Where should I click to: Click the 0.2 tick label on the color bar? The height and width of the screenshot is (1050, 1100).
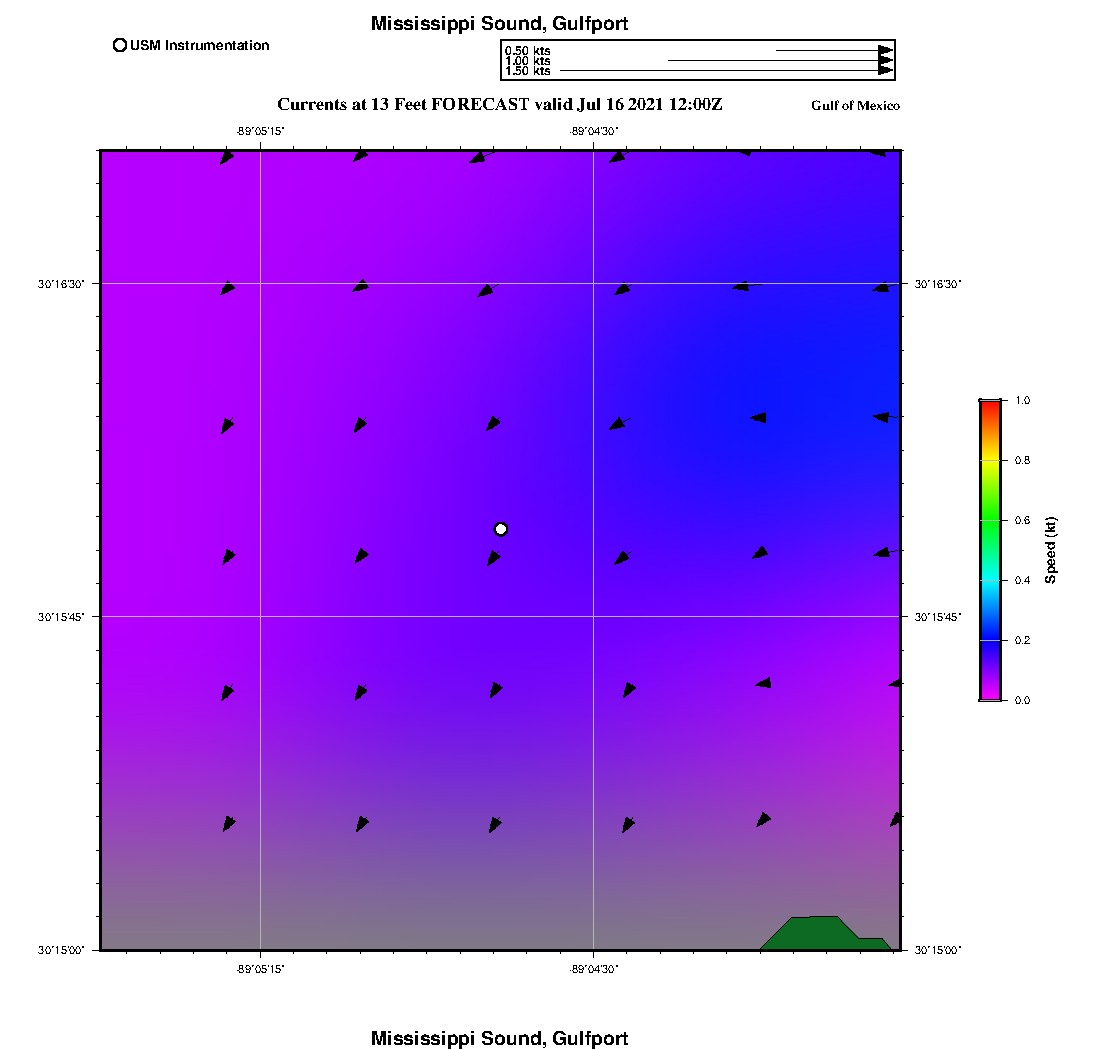point(1023,640)
